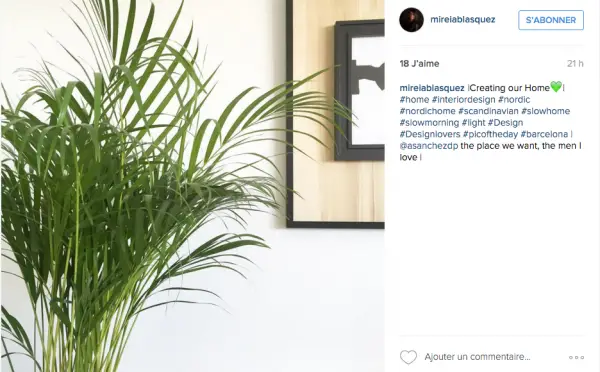
Task: Open the #slowhome hashtag
Action: pyautogui.click(x=546, y=111)
